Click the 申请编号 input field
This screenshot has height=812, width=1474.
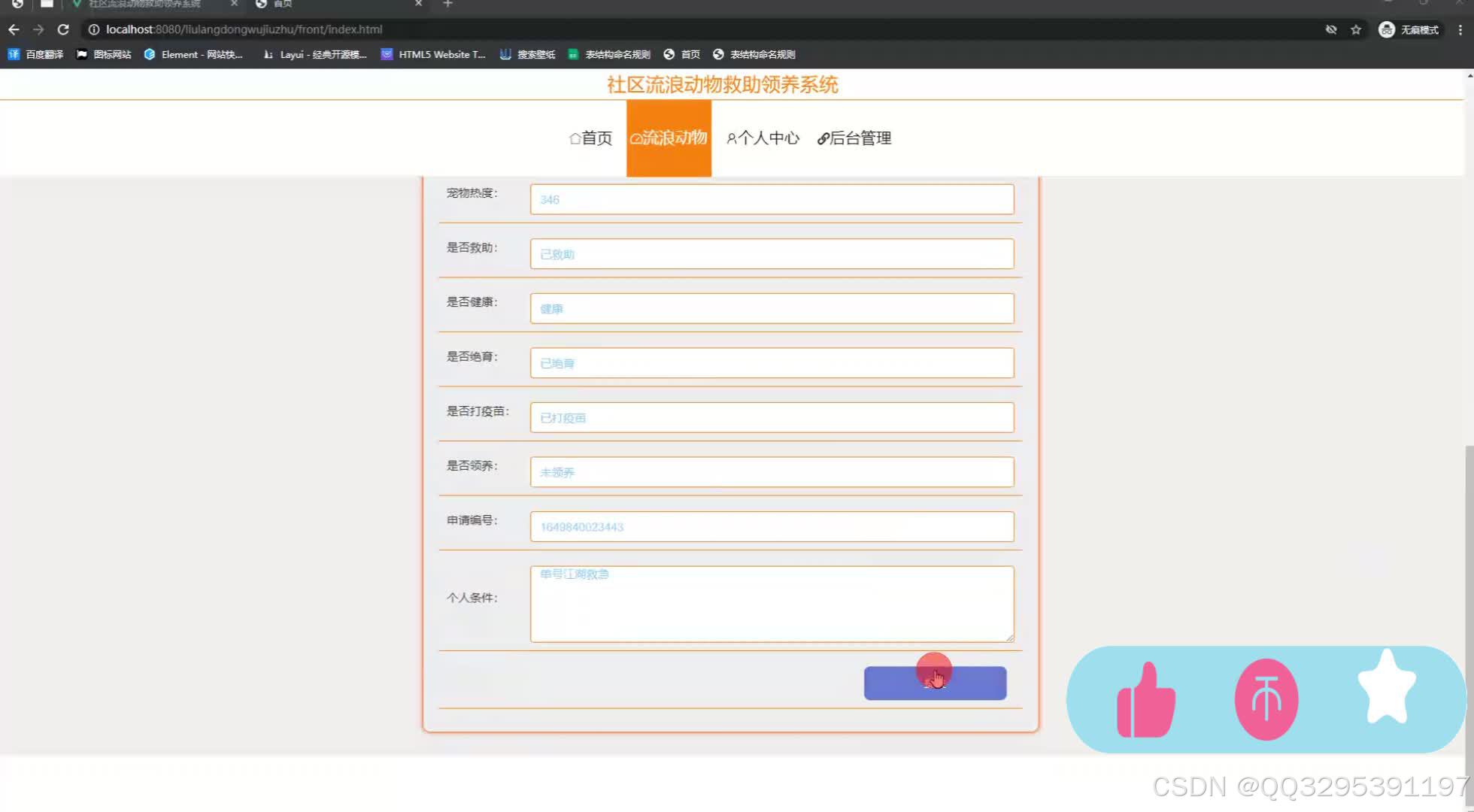pyautogui.click(x=772, y=526)
